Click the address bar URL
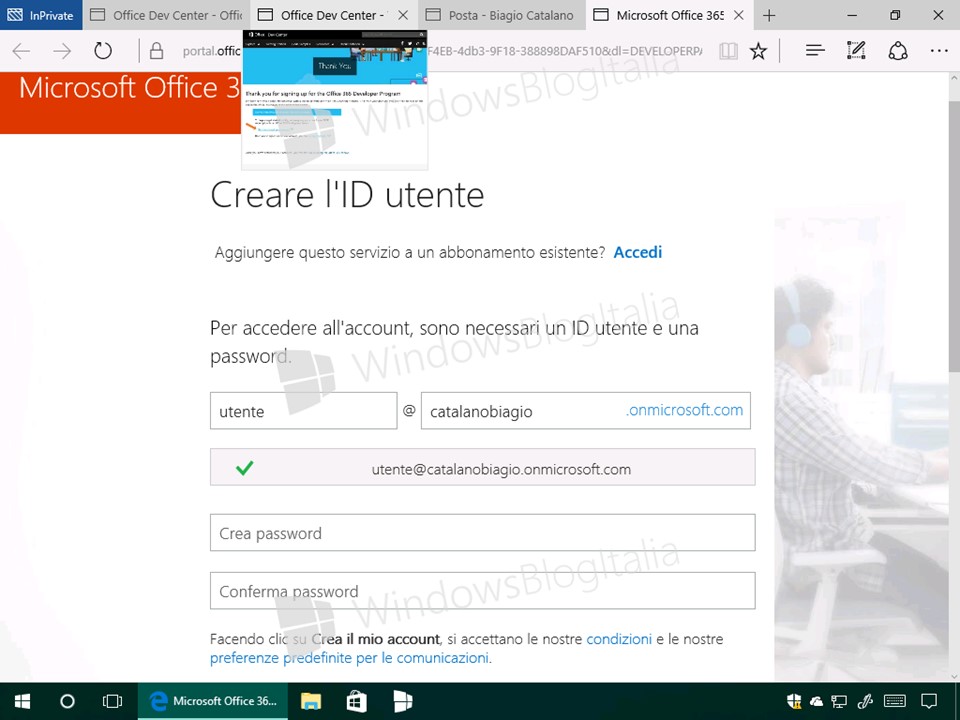 441,51
